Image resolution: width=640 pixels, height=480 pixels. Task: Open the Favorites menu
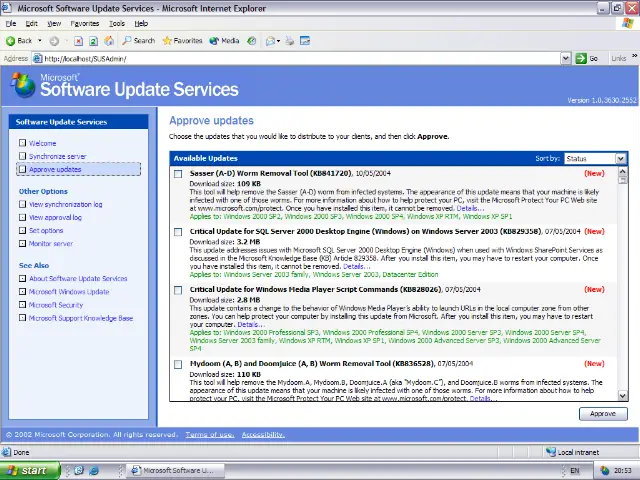click(x=84, y=24)
